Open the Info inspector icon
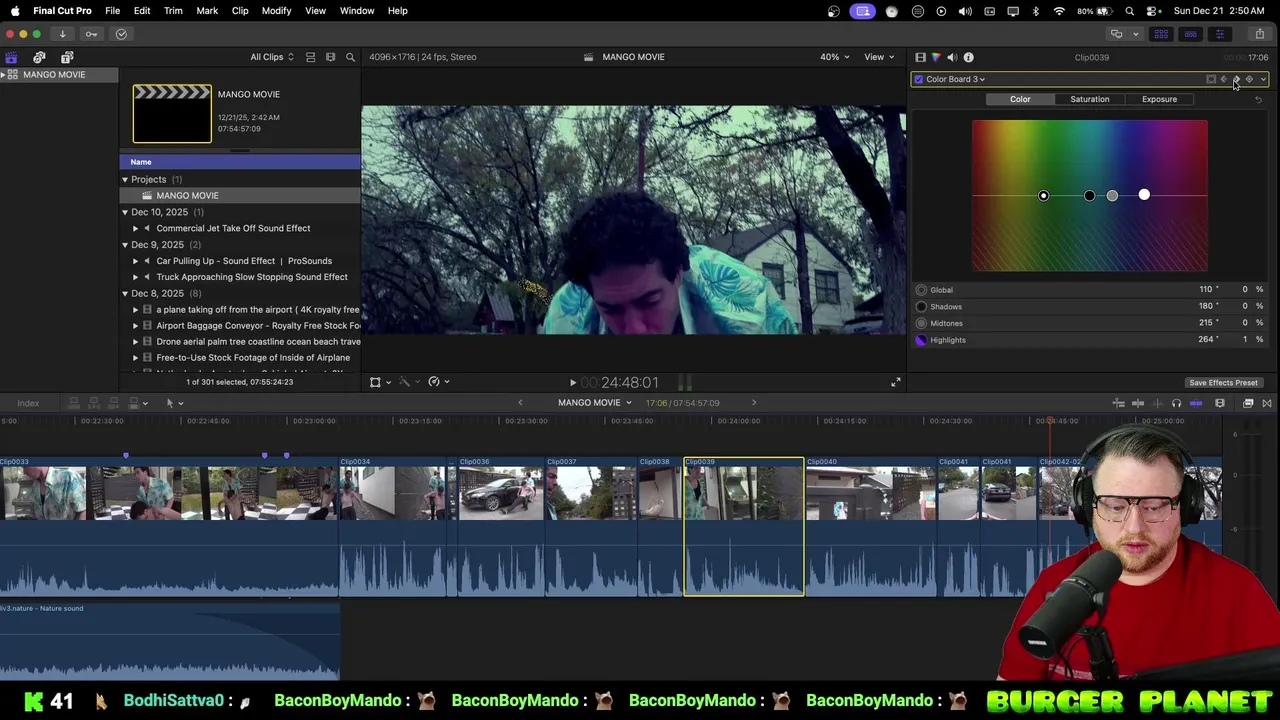 click(968, 57)
